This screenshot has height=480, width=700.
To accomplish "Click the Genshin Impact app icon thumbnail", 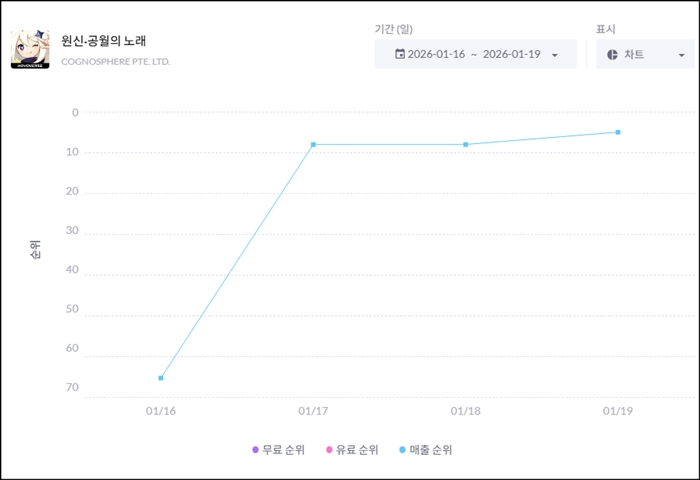I will (x=30, y=48).
